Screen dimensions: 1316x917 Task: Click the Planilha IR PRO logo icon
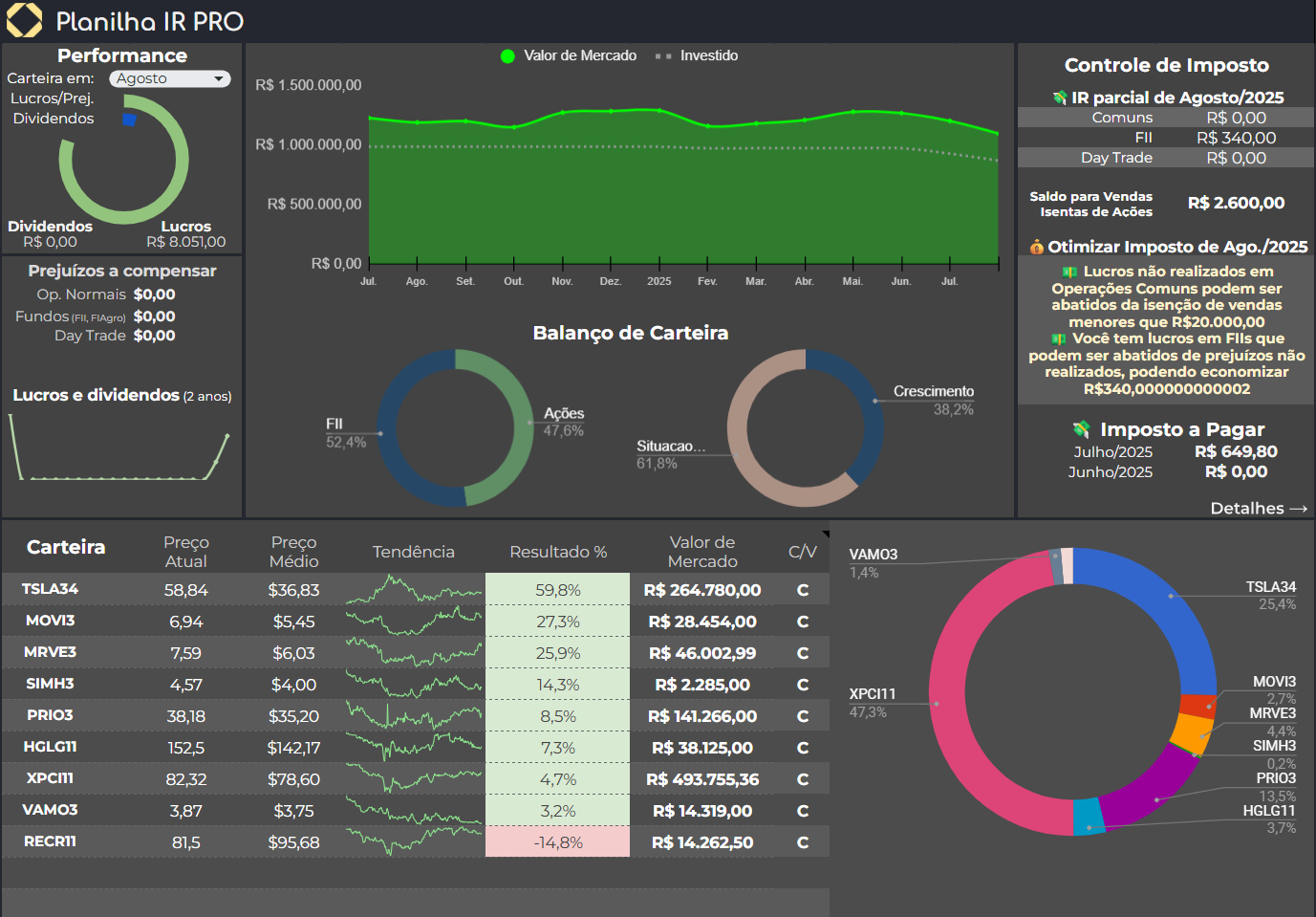25,20
